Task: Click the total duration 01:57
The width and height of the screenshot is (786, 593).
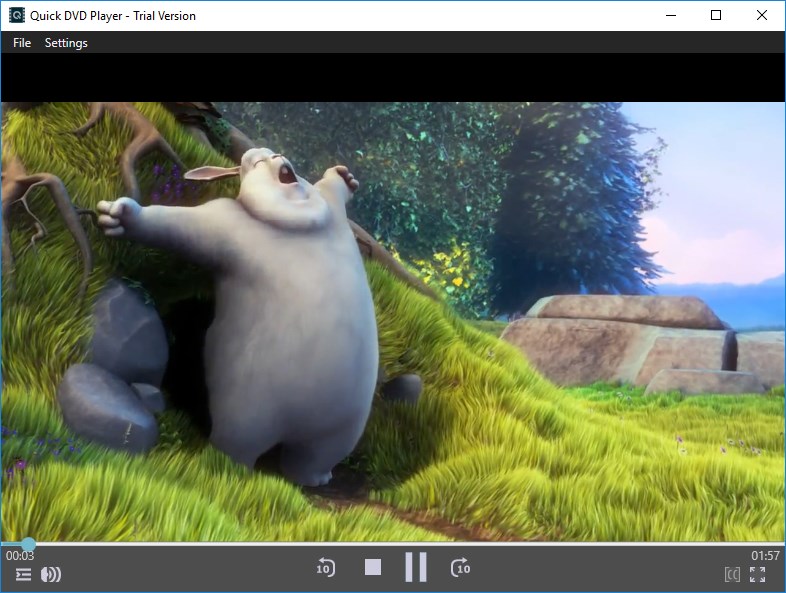Action: click(x=765, y=555)
